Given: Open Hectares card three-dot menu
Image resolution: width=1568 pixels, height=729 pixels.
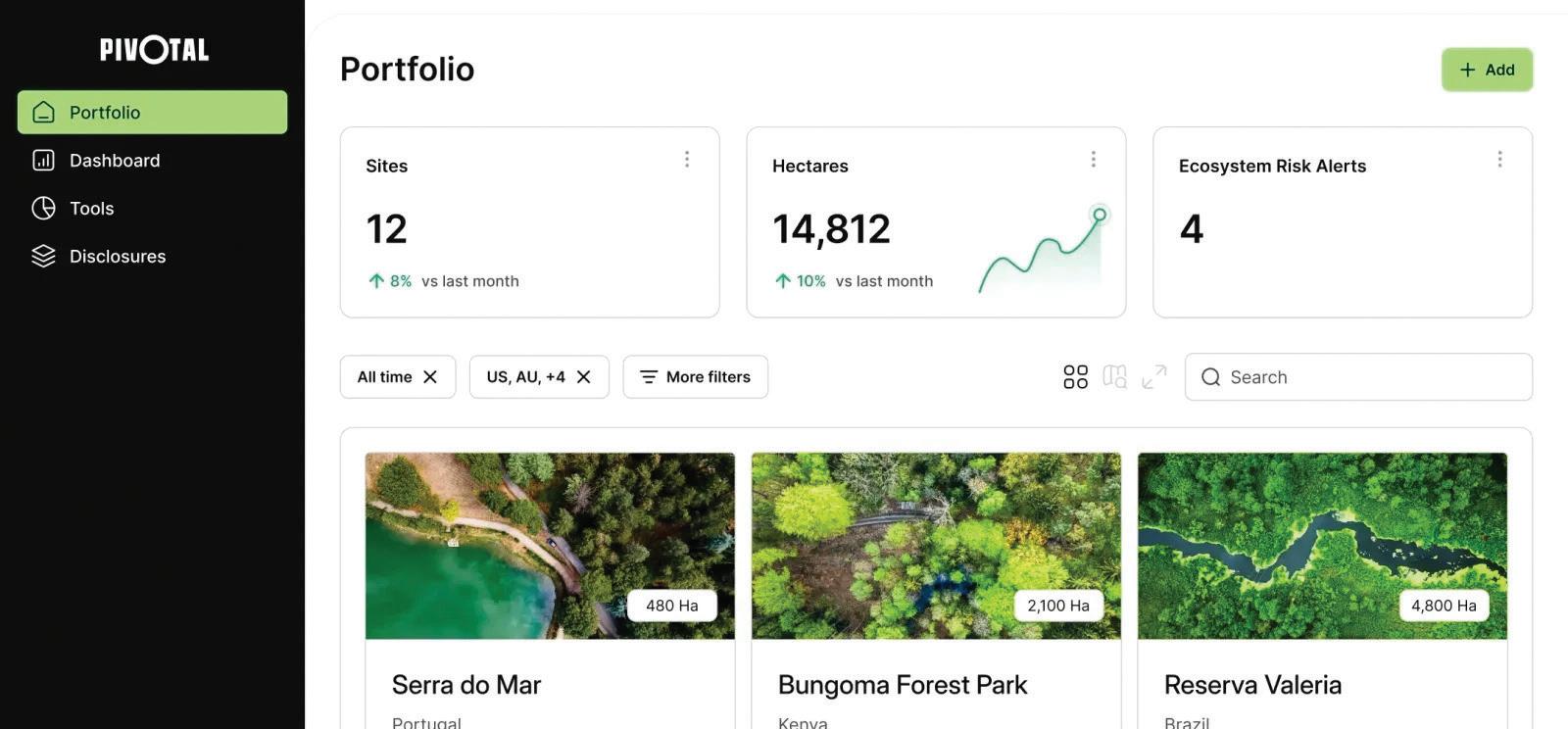Looking at the screenshot, I should (1094, 159).
